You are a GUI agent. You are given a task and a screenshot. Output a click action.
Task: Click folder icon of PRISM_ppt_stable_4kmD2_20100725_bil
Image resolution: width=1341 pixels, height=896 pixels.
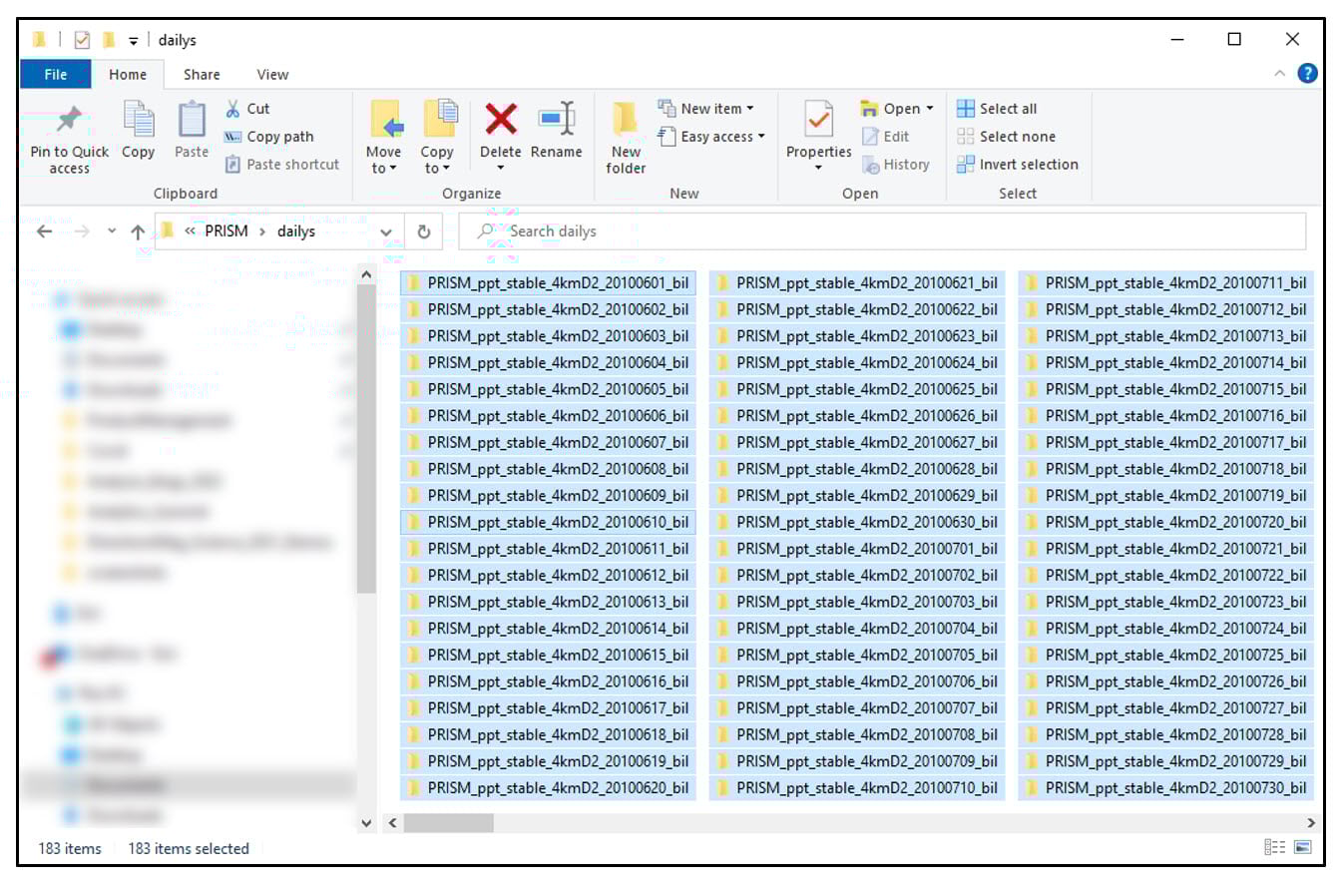(1032, 656)
